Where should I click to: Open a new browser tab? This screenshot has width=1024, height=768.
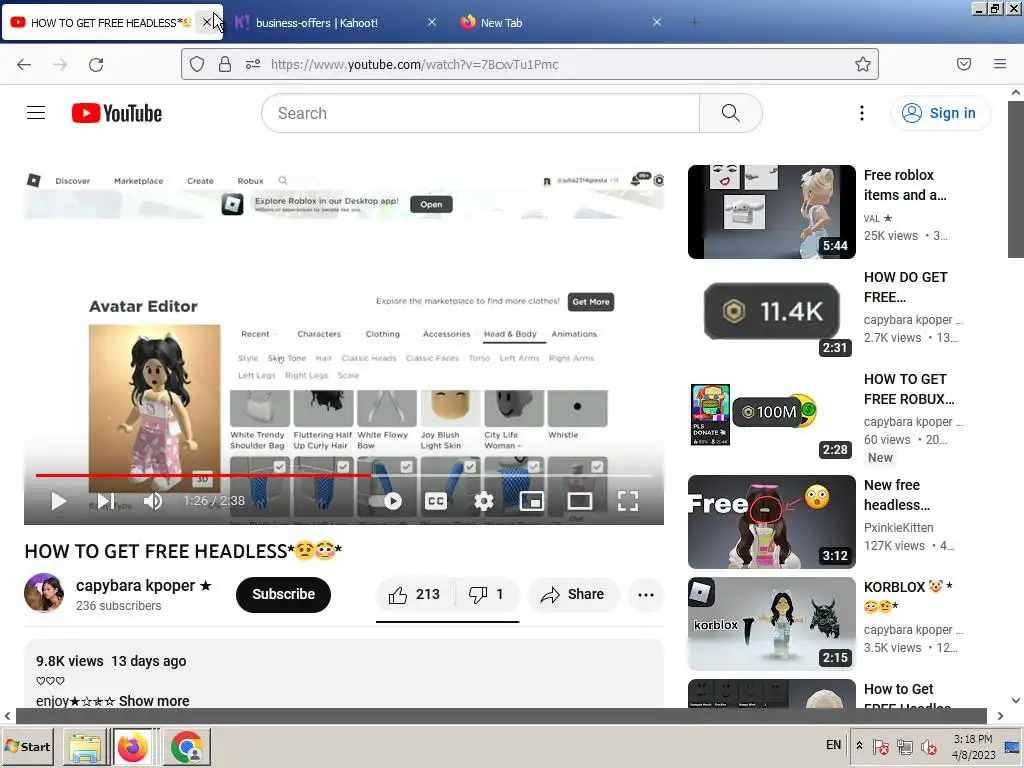[x=694, y=23]
